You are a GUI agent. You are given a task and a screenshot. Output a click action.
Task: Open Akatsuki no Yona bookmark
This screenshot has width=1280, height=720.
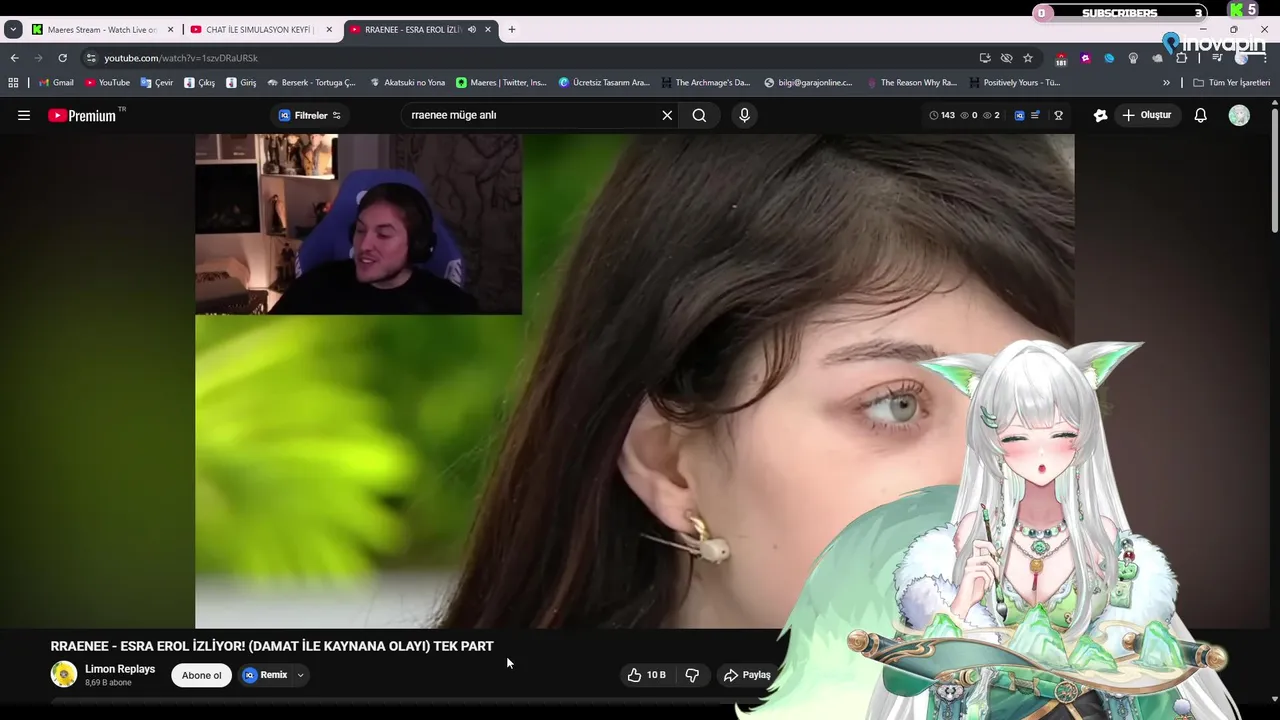407,83
